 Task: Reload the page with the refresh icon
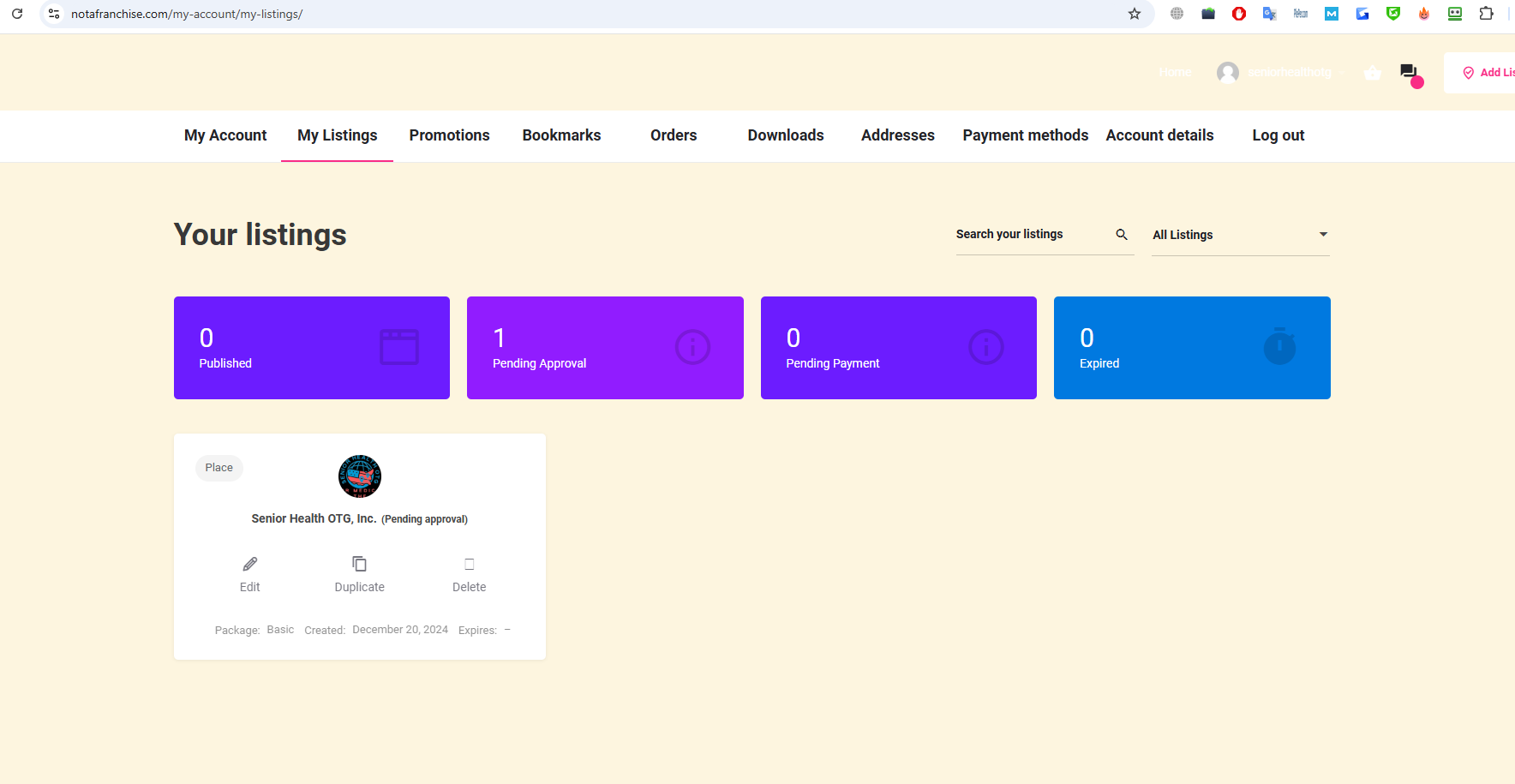tap(17, 14)
